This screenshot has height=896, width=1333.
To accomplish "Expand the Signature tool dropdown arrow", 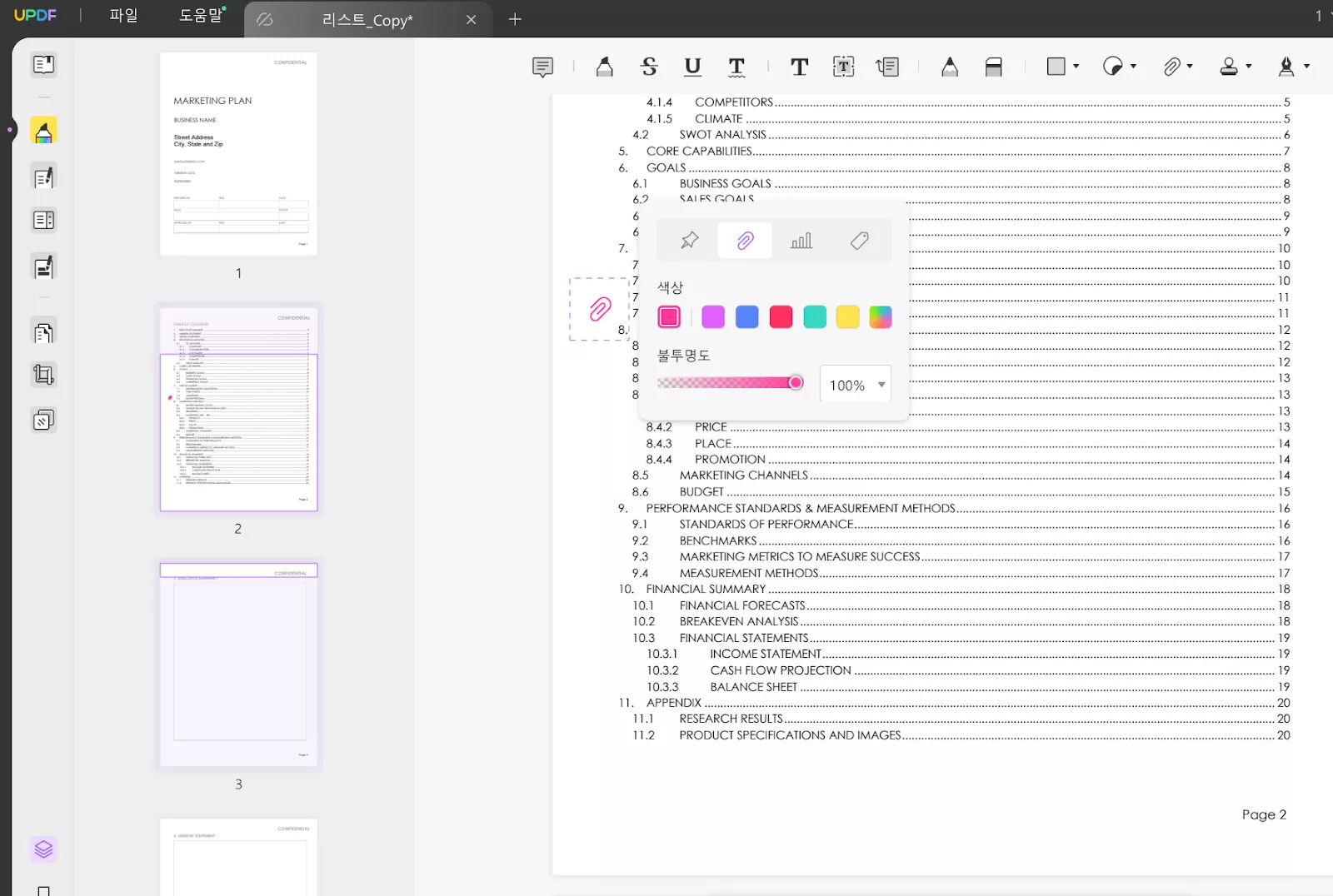I will pos(1306,67).
